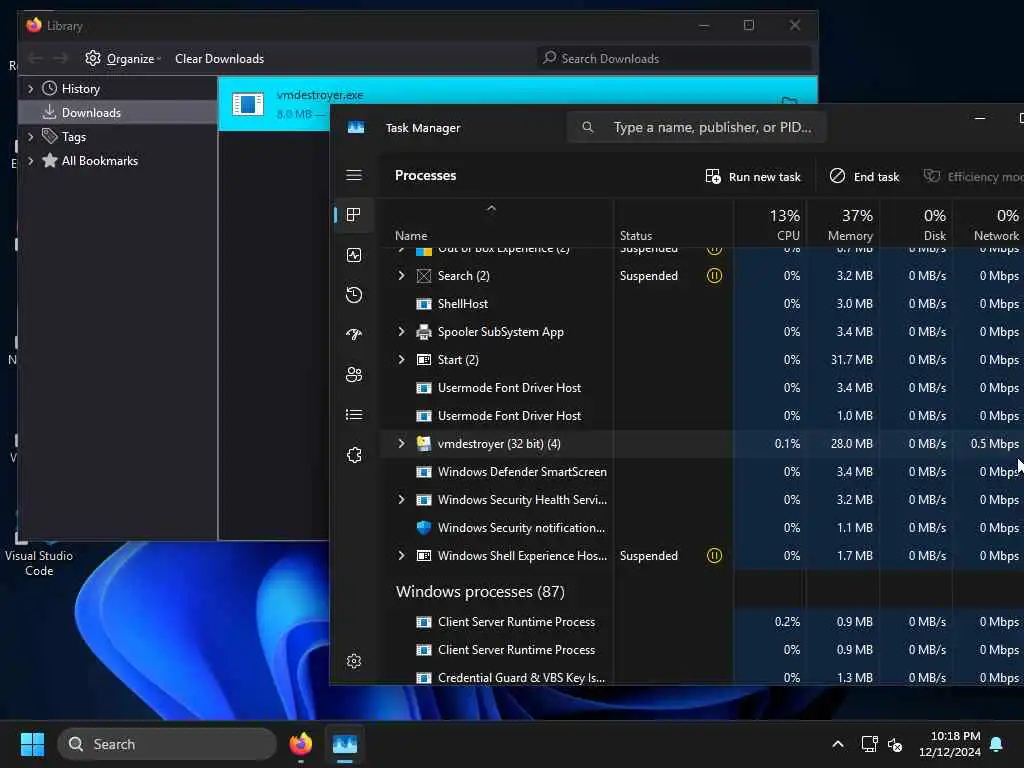Screen dimensions: 1024x768
Task: Expand the Tags tree in Library
Action: [30, 136]
